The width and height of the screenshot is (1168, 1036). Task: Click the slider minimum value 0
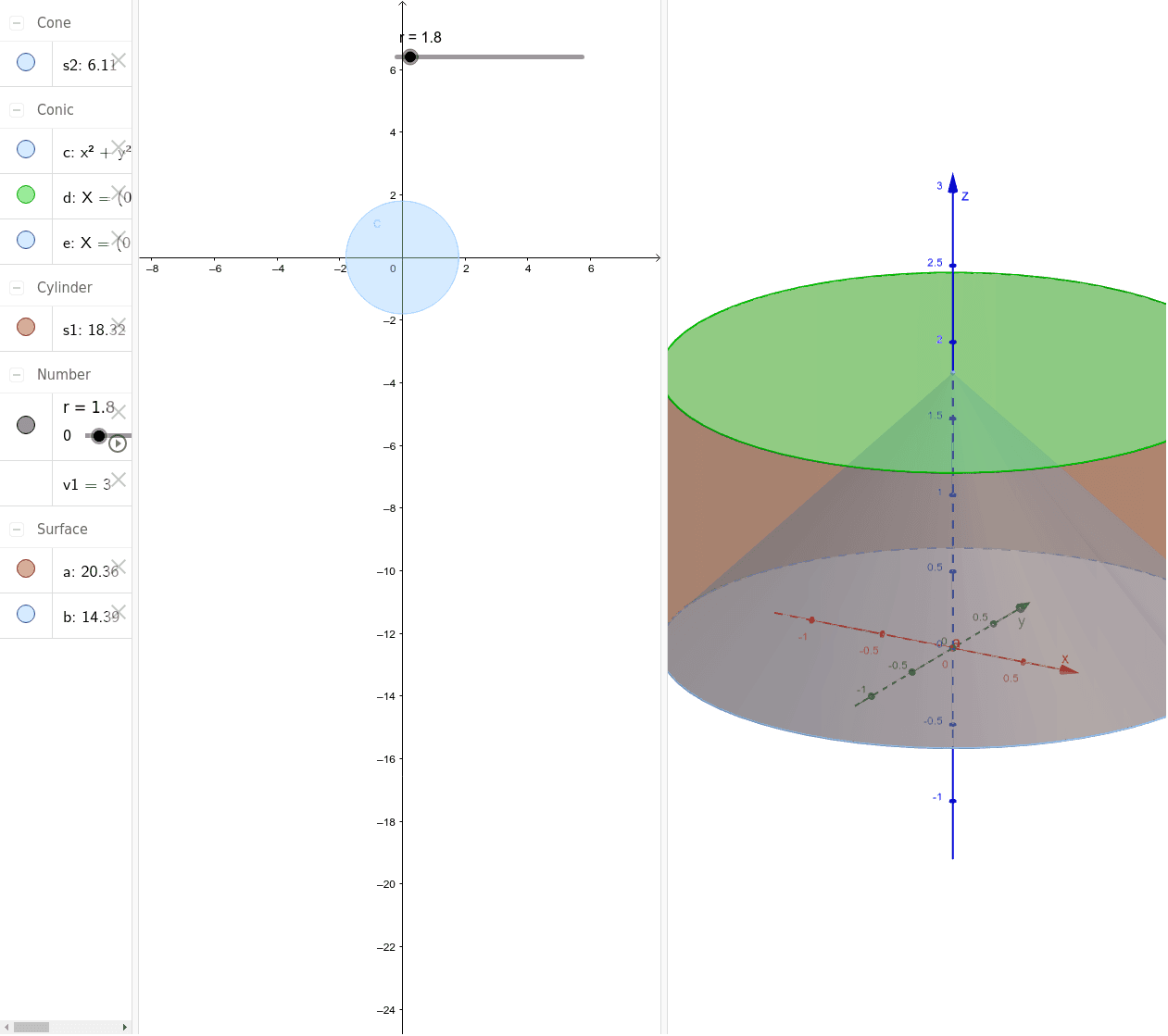click(67, 435)
